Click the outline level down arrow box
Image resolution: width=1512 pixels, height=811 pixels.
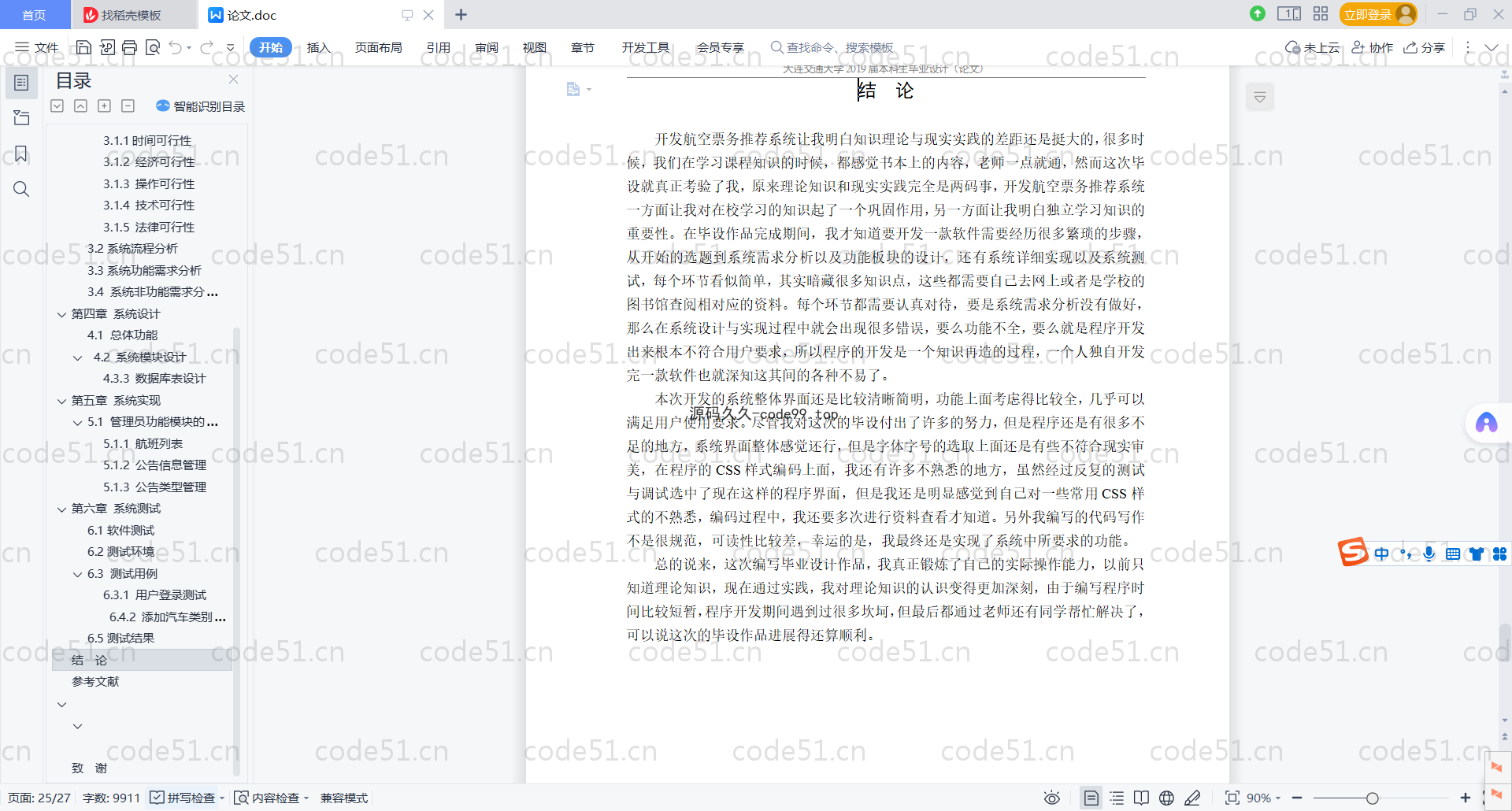pos(57,106)
